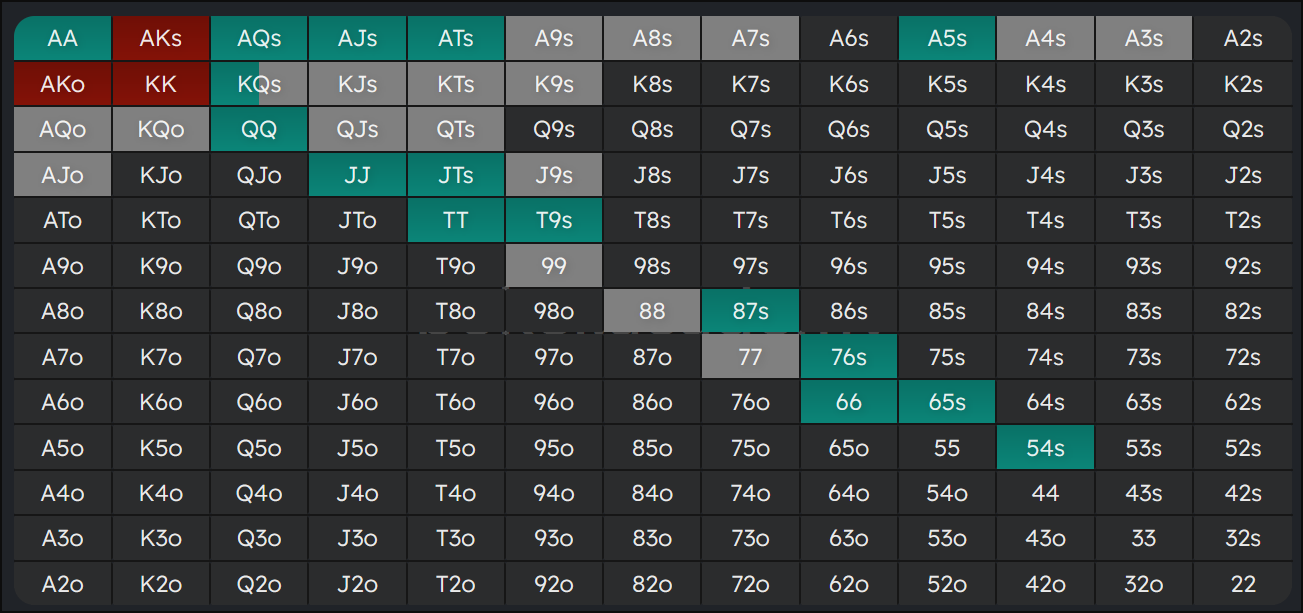Choose the gray KQo cell

[161, 130]
